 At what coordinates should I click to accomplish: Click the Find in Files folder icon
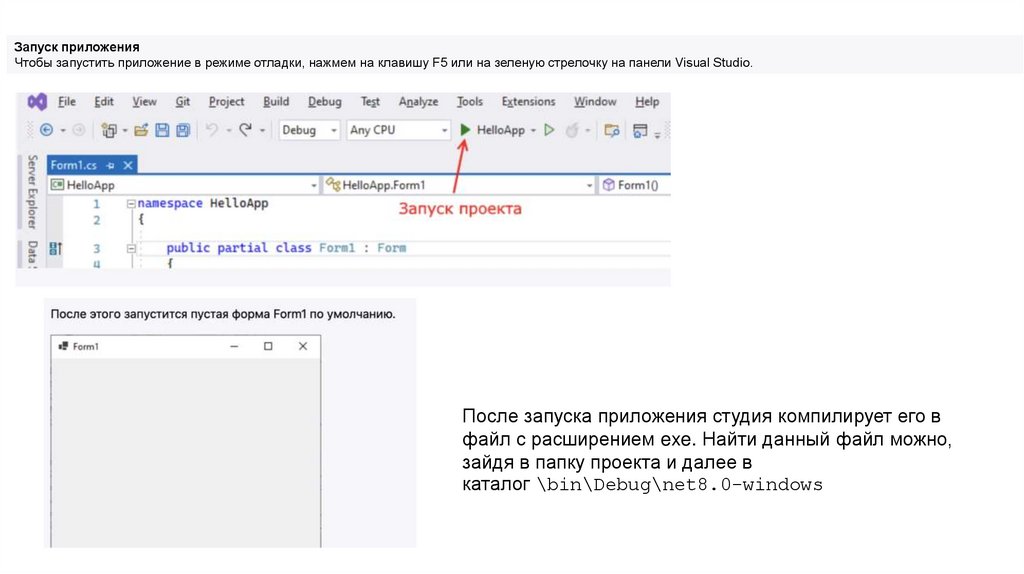click(612, 130)
